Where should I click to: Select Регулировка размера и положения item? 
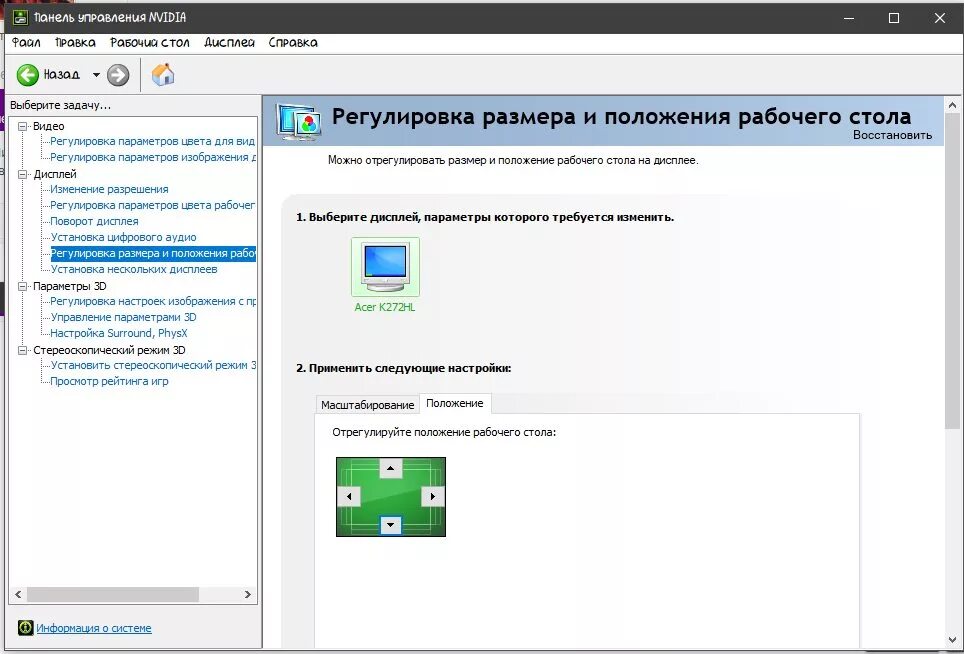[153, 253]
